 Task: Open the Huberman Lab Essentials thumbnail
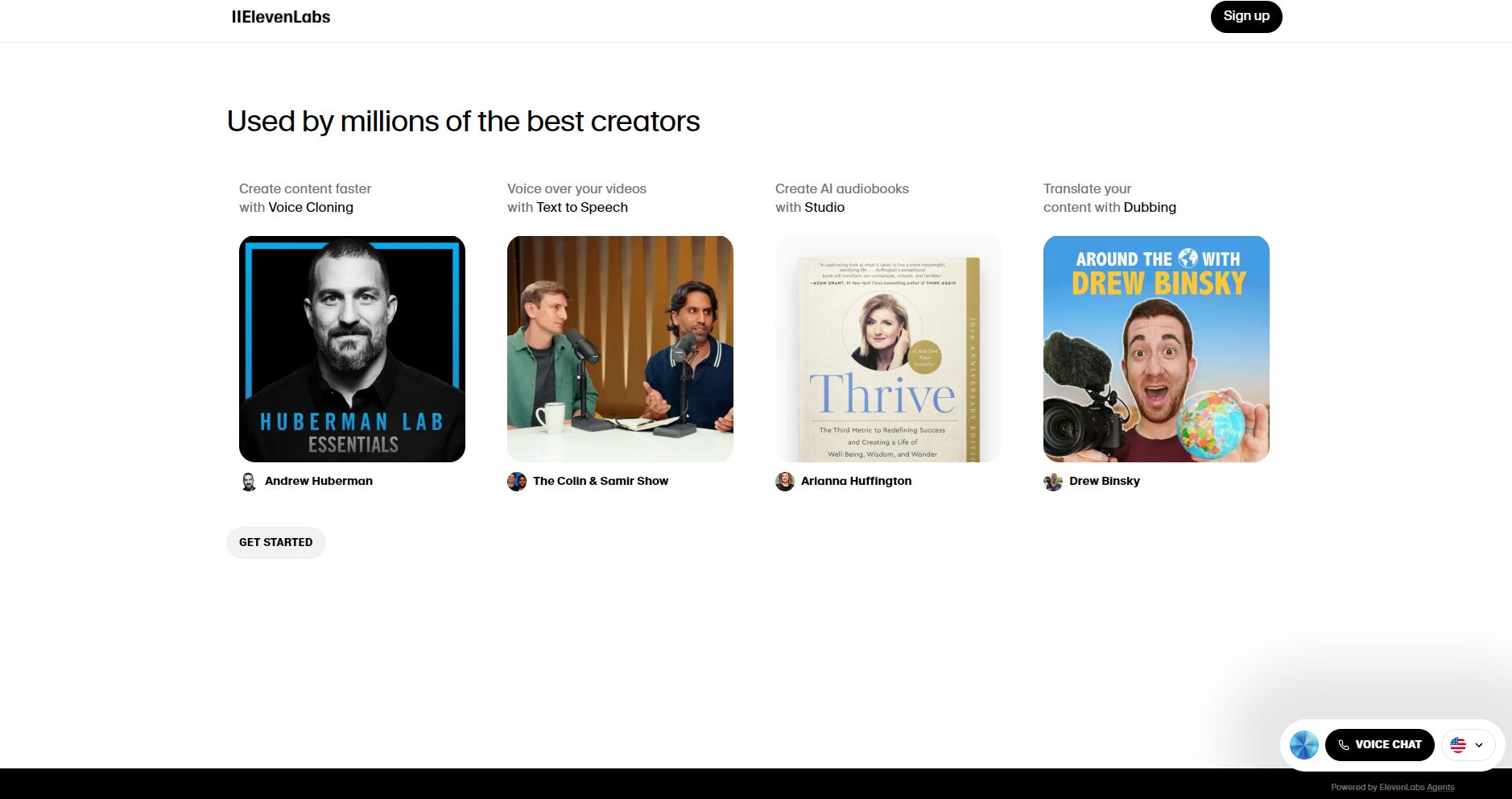pyautogui.click(x=352, y=349)
